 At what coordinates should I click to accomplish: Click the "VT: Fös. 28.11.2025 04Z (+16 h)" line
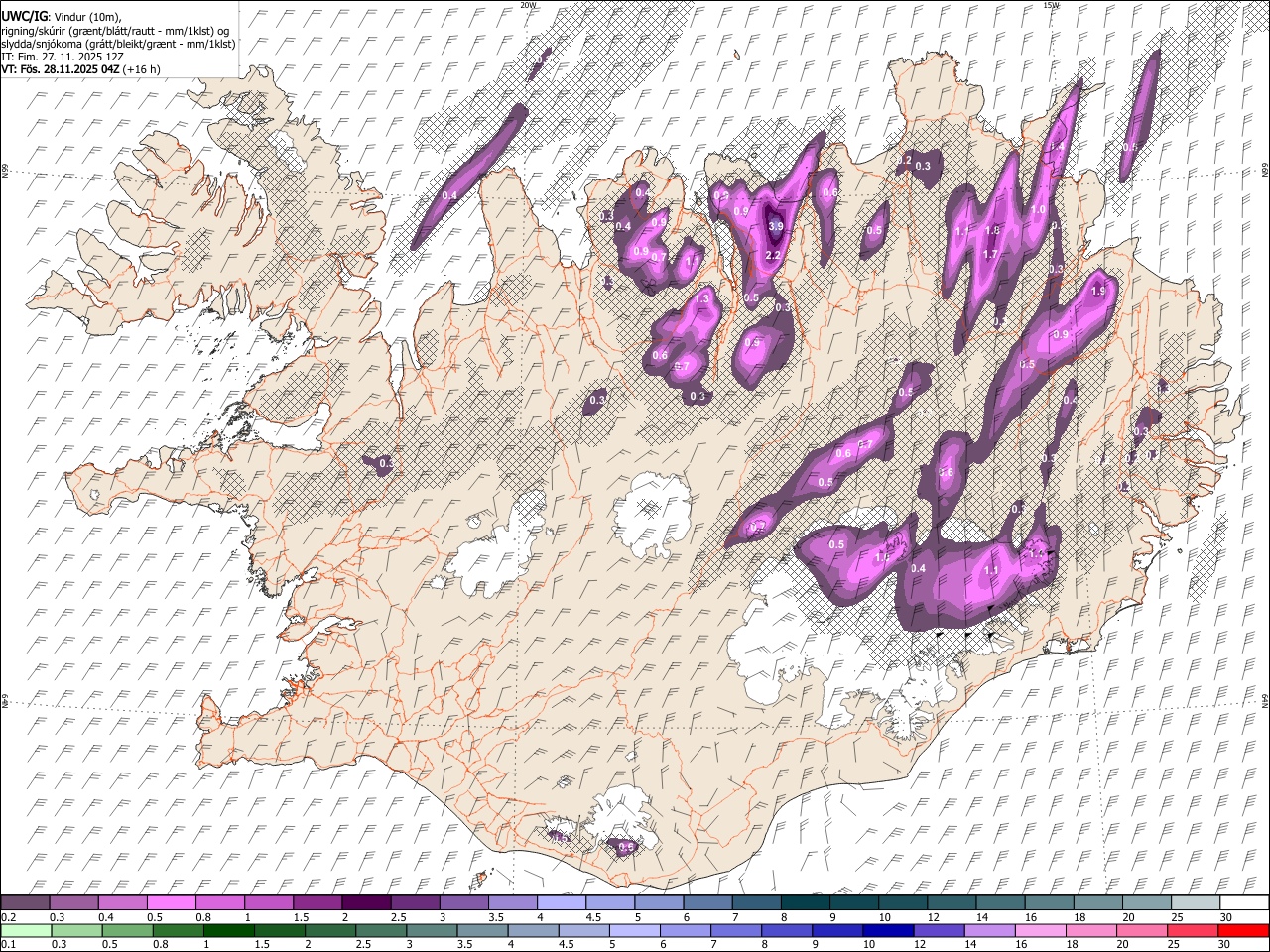80,69
